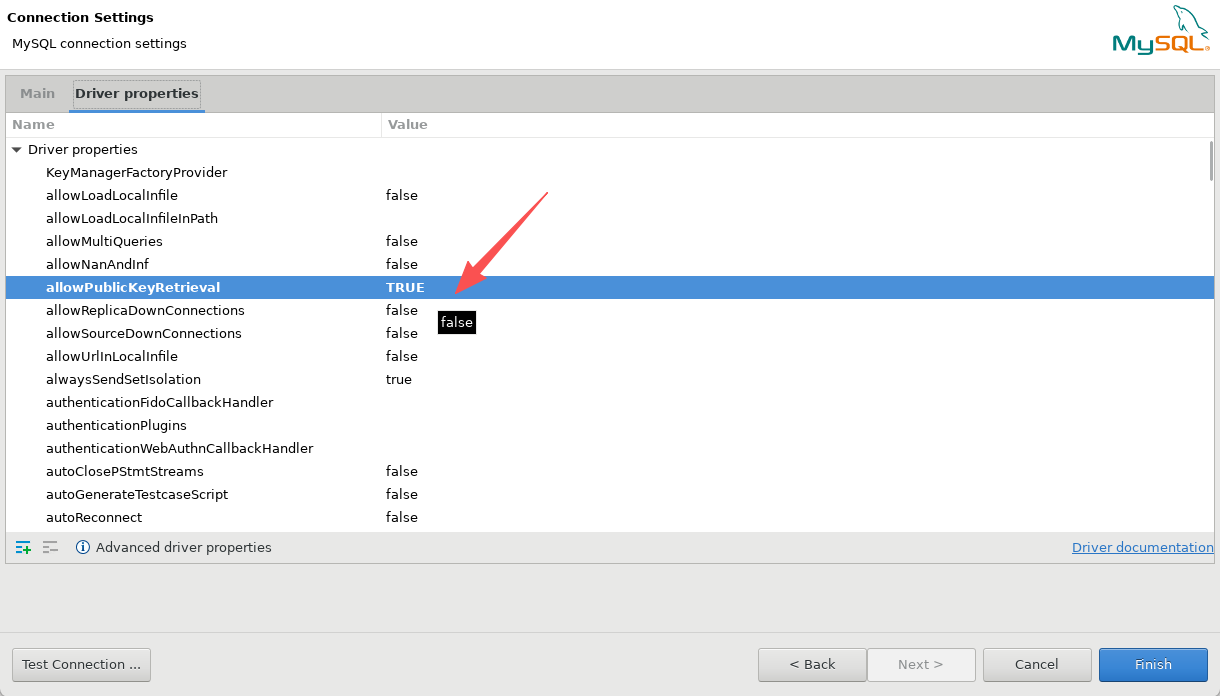Select the Driver properties tab
The image size is (1220, 696).
pyautogui.click(x=137, y=93)
